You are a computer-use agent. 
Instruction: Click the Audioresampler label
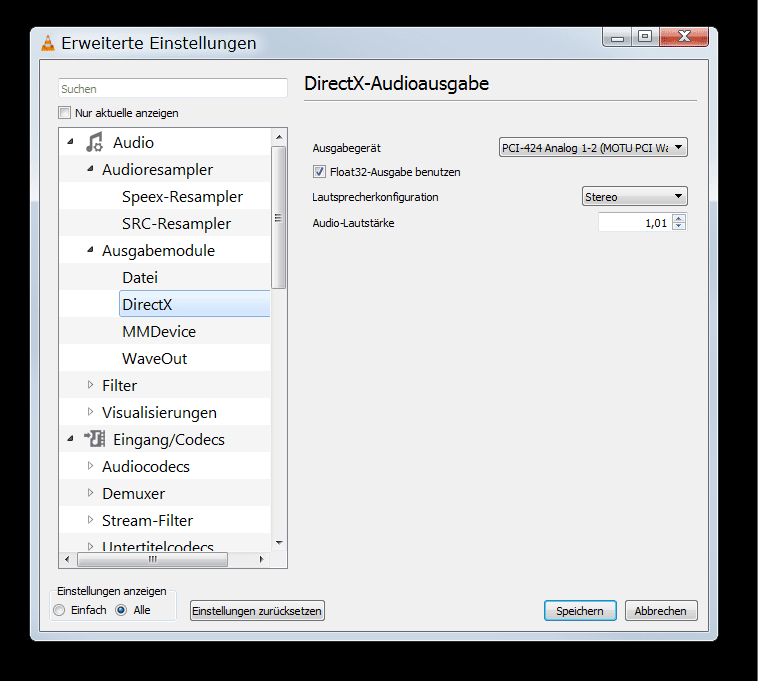[158, 170]
